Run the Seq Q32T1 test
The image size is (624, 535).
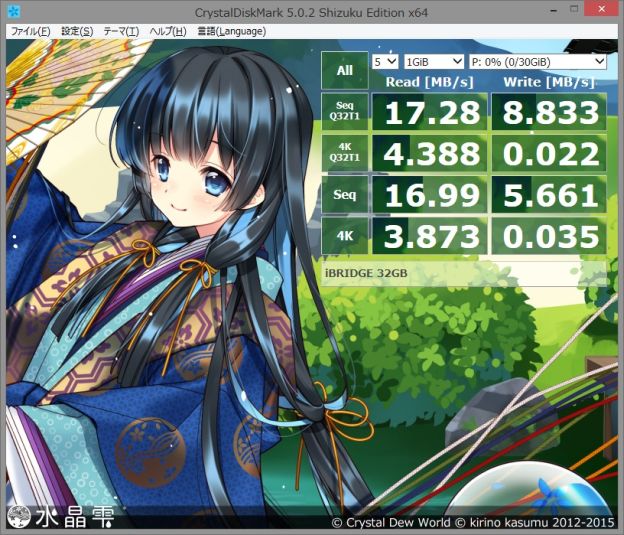[345, 111]
